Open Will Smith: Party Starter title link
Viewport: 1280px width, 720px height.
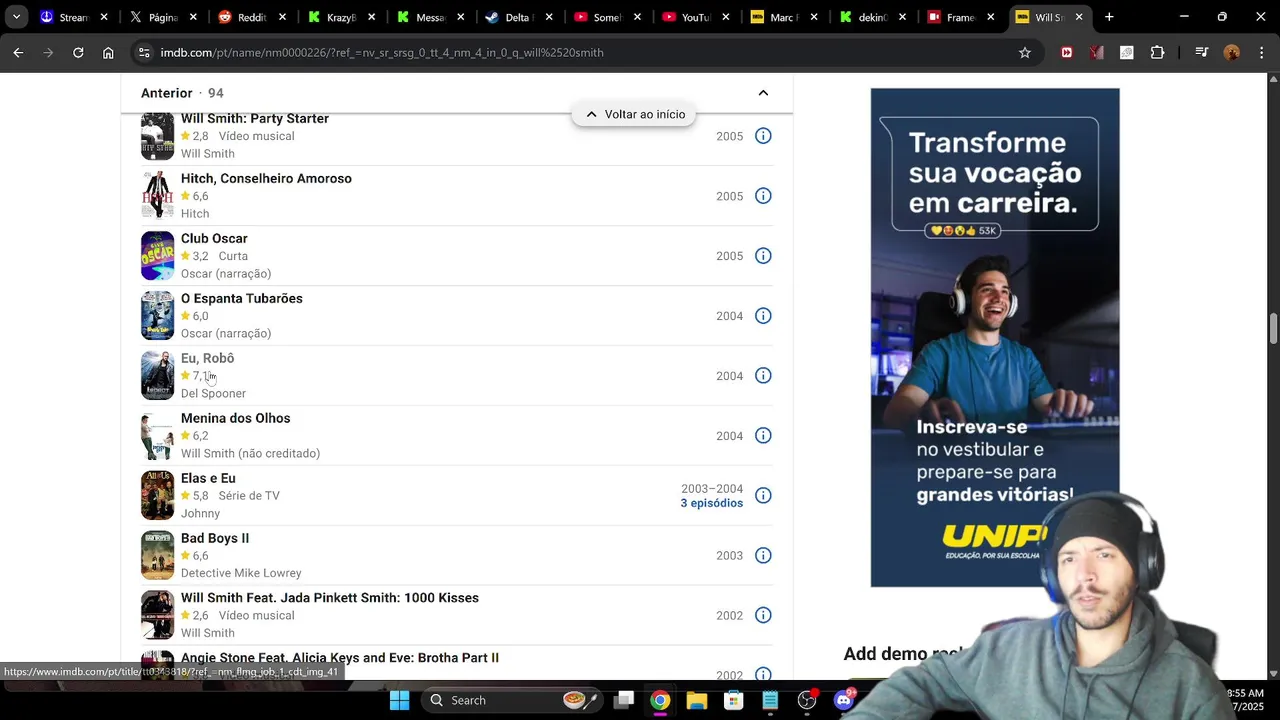click(255, 118)
